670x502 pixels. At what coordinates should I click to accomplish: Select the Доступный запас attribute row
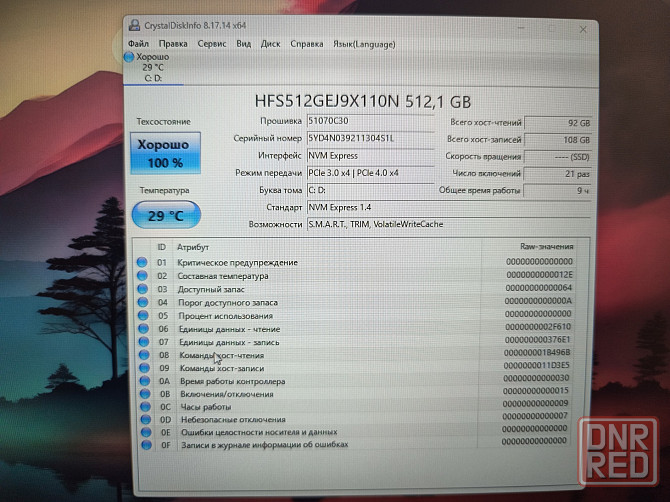click(x=355, y=289)
